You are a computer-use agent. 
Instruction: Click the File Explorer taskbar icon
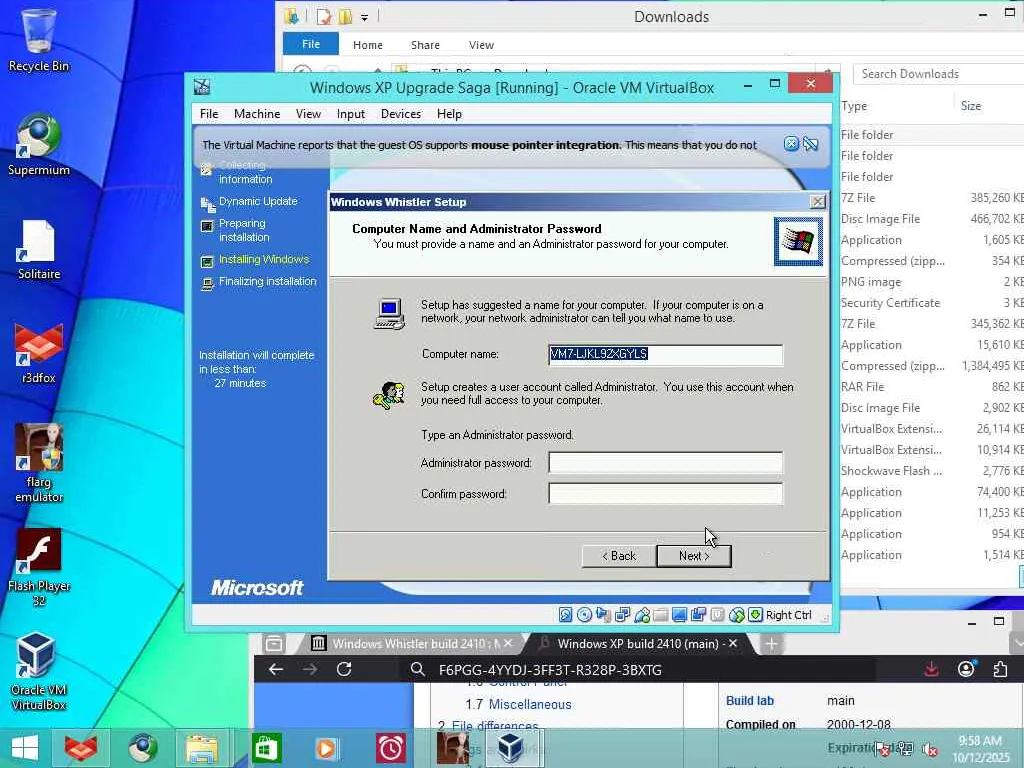202,748
